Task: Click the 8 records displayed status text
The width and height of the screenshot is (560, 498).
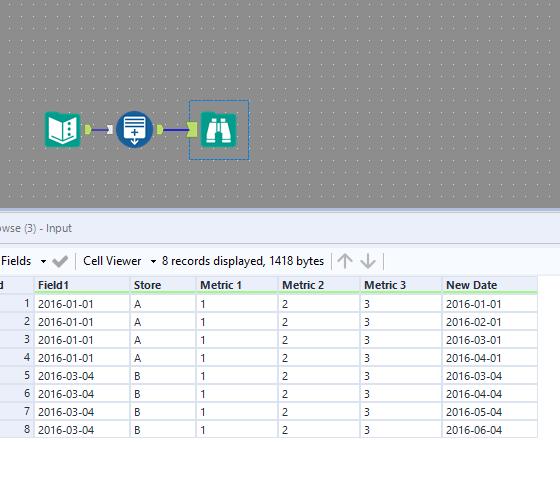Action: click(x=243, y=261)
